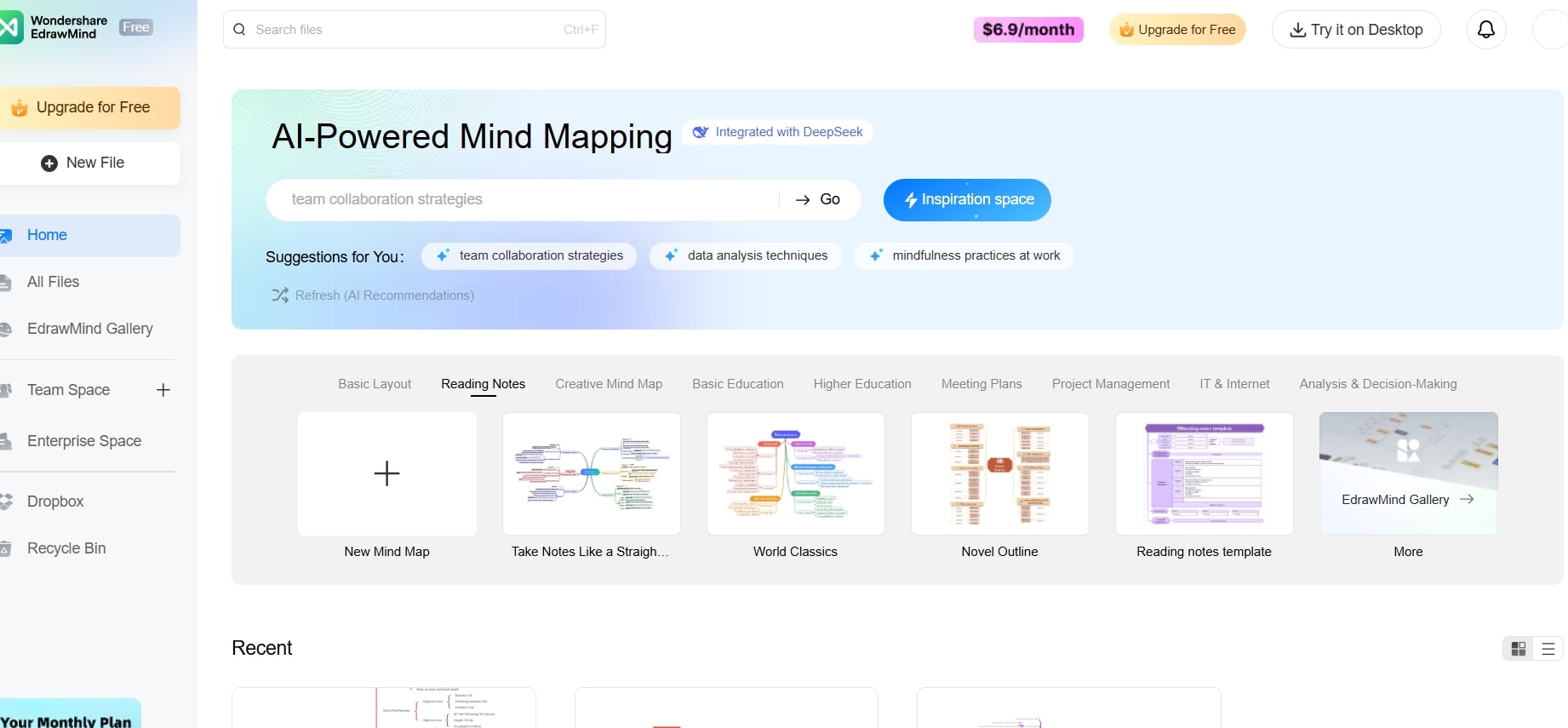Image resolution: width=1568 pixels, height=728 pixels.
Task: Choose mindfulness practices at work suggestion
Action: pos(964,256)
